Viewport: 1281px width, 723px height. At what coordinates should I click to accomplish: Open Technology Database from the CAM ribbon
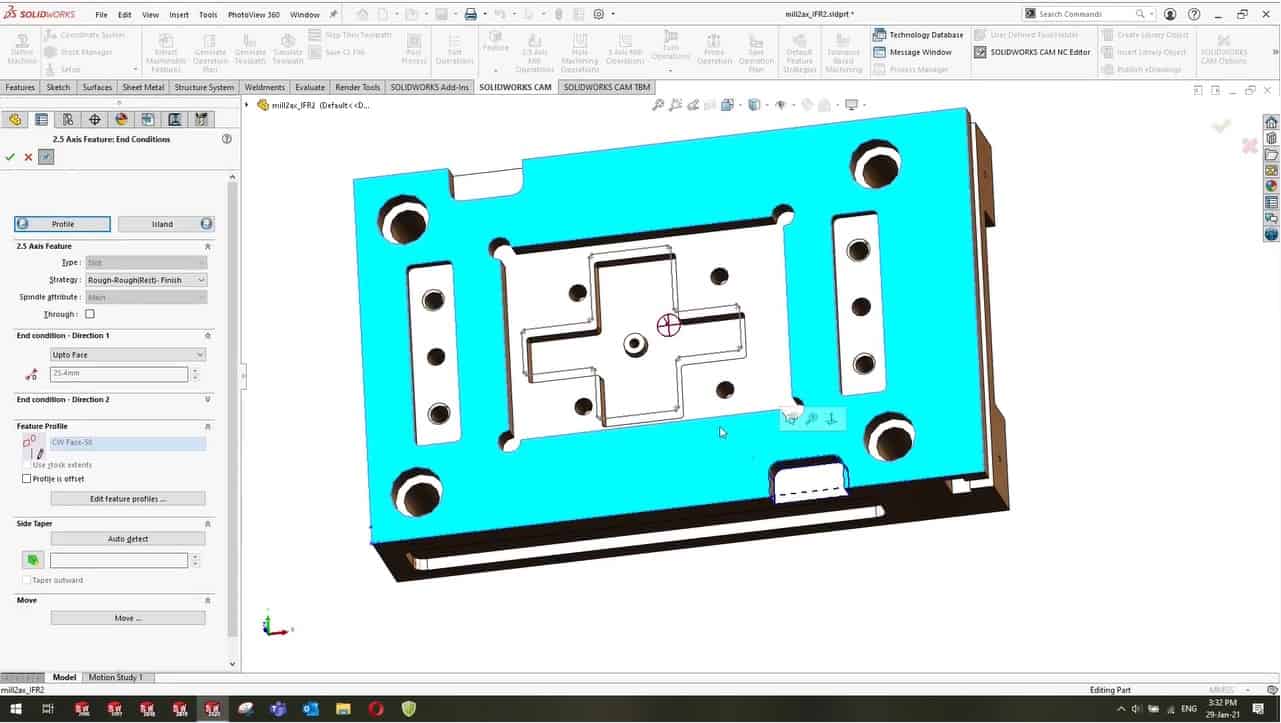(x=918, y=35)
